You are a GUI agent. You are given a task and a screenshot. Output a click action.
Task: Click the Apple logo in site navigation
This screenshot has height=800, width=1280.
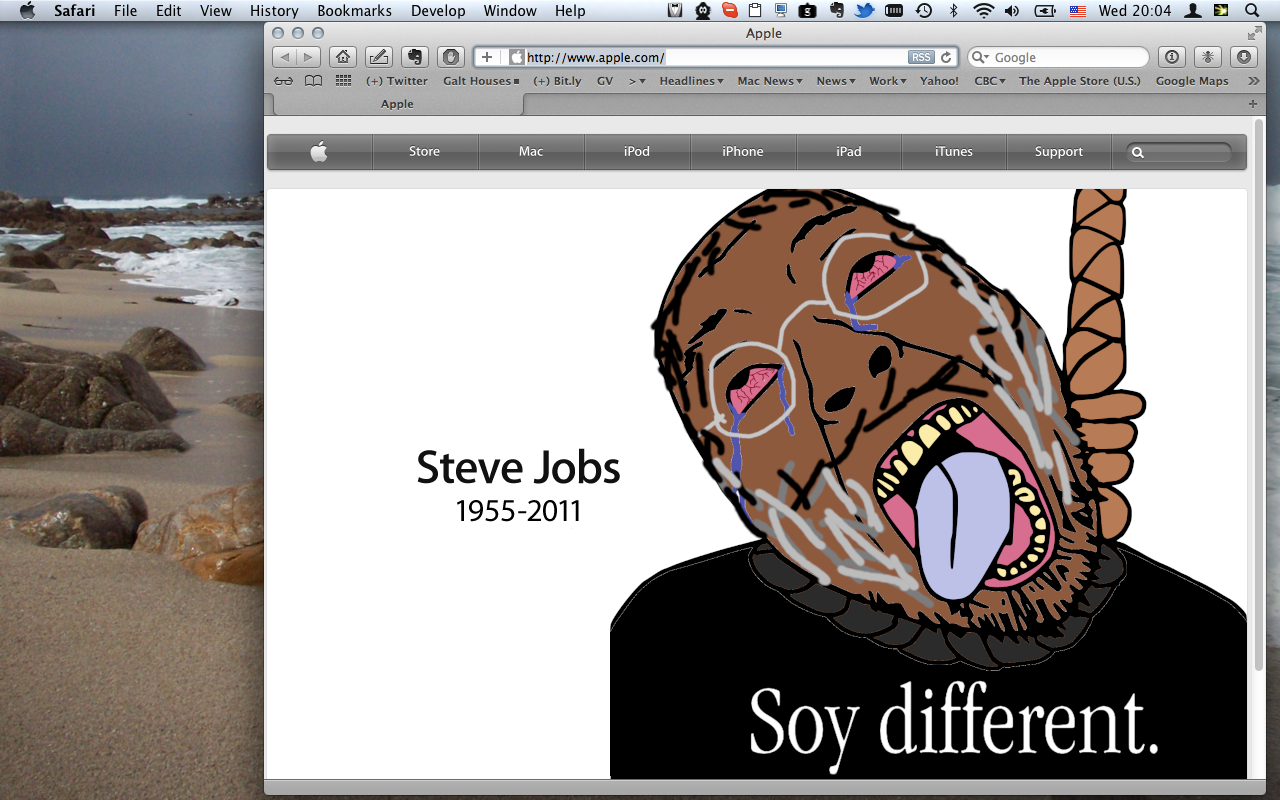[319, 152]
